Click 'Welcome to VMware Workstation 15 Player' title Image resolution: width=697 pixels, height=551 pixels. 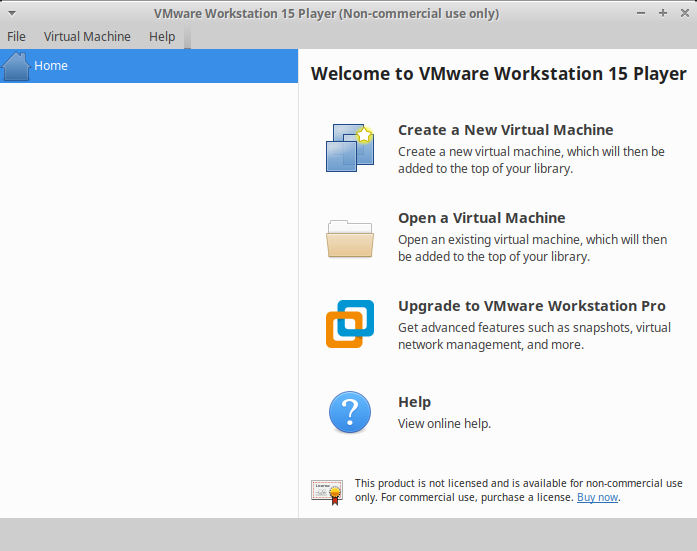(499, 74)
